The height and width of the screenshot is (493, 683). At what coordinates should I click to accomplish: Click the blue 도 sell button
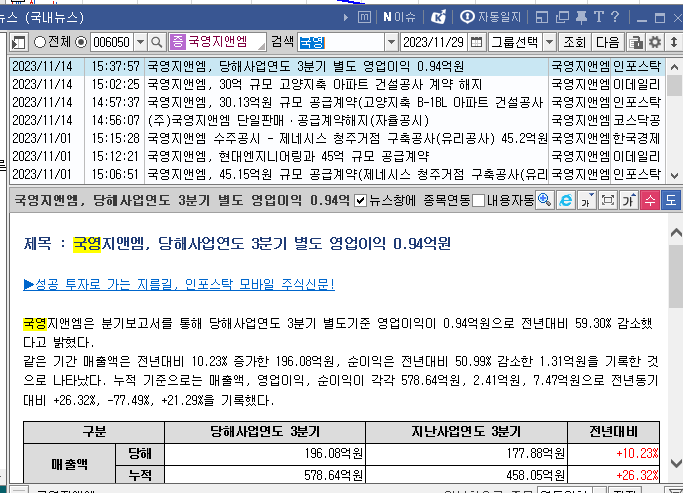(671, 200)
